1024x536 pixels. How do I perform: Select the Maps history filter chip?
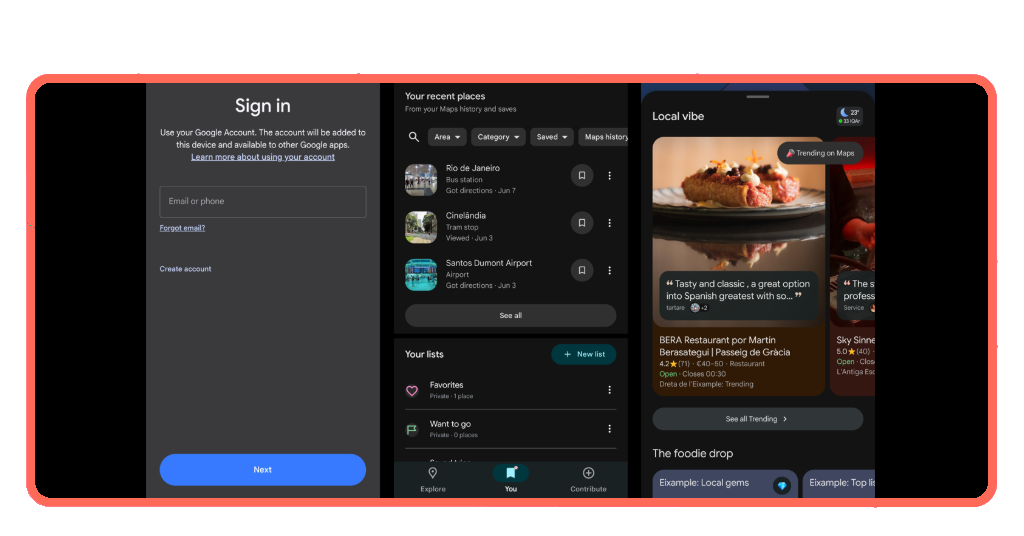pos(603,137)
